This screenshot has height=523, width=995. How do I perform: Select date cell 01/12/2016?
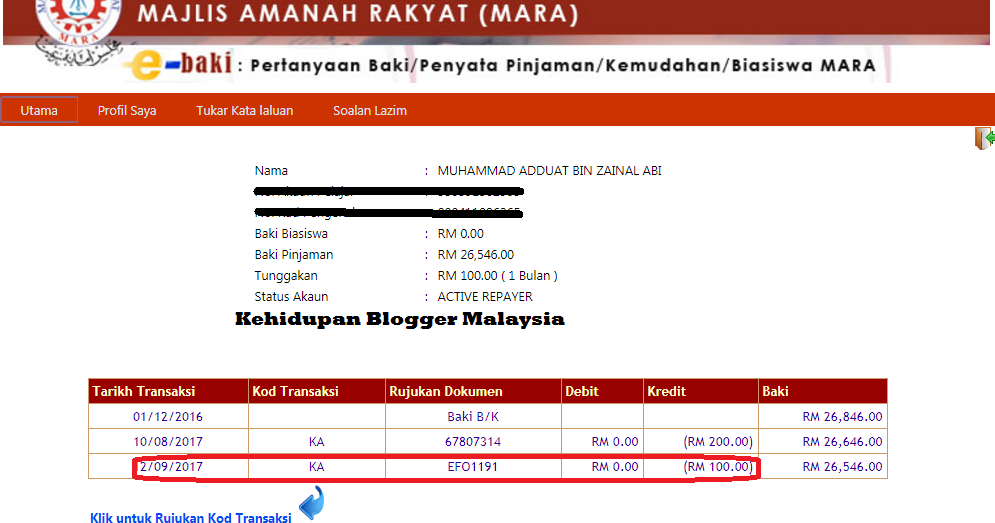click(x=168, y=416)
